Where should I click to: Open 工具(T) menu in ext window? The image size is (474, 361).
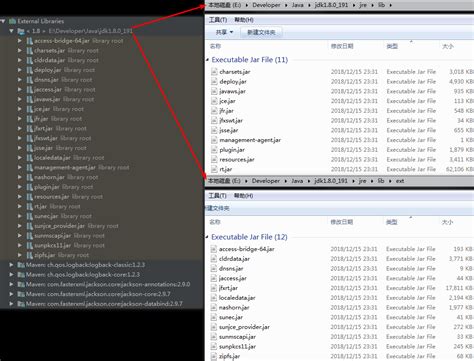pyautogui.click(x=217, y=196)
